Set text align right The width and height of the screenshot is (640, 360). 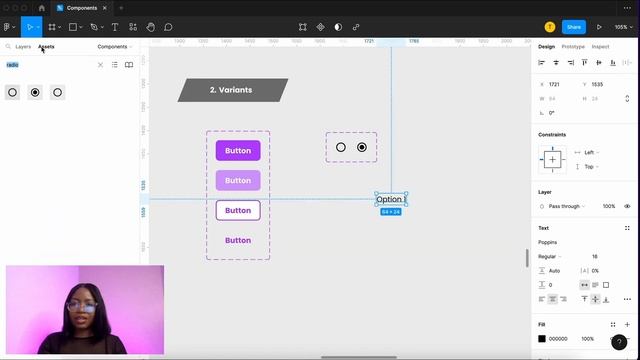(563, 299)
